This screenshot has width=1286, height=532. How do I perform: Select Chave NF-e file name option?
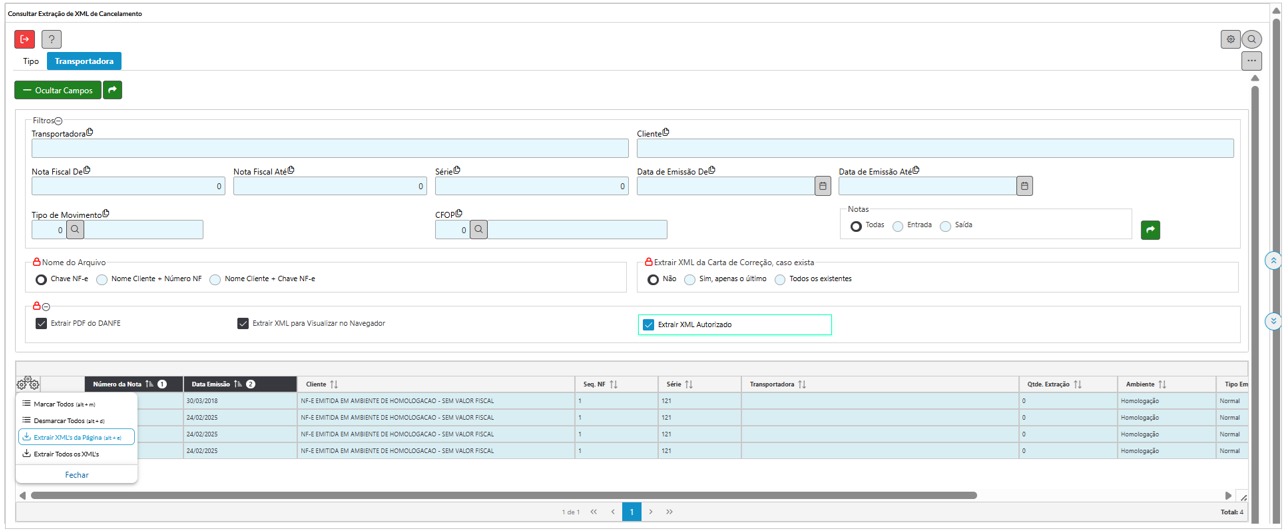coord(41,280)
